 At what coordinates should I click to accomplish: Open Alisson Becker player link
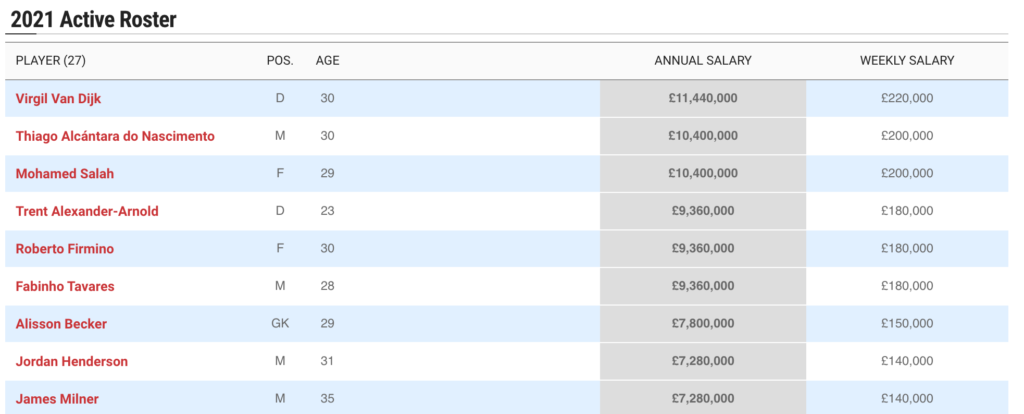click(x=61, y=324)
